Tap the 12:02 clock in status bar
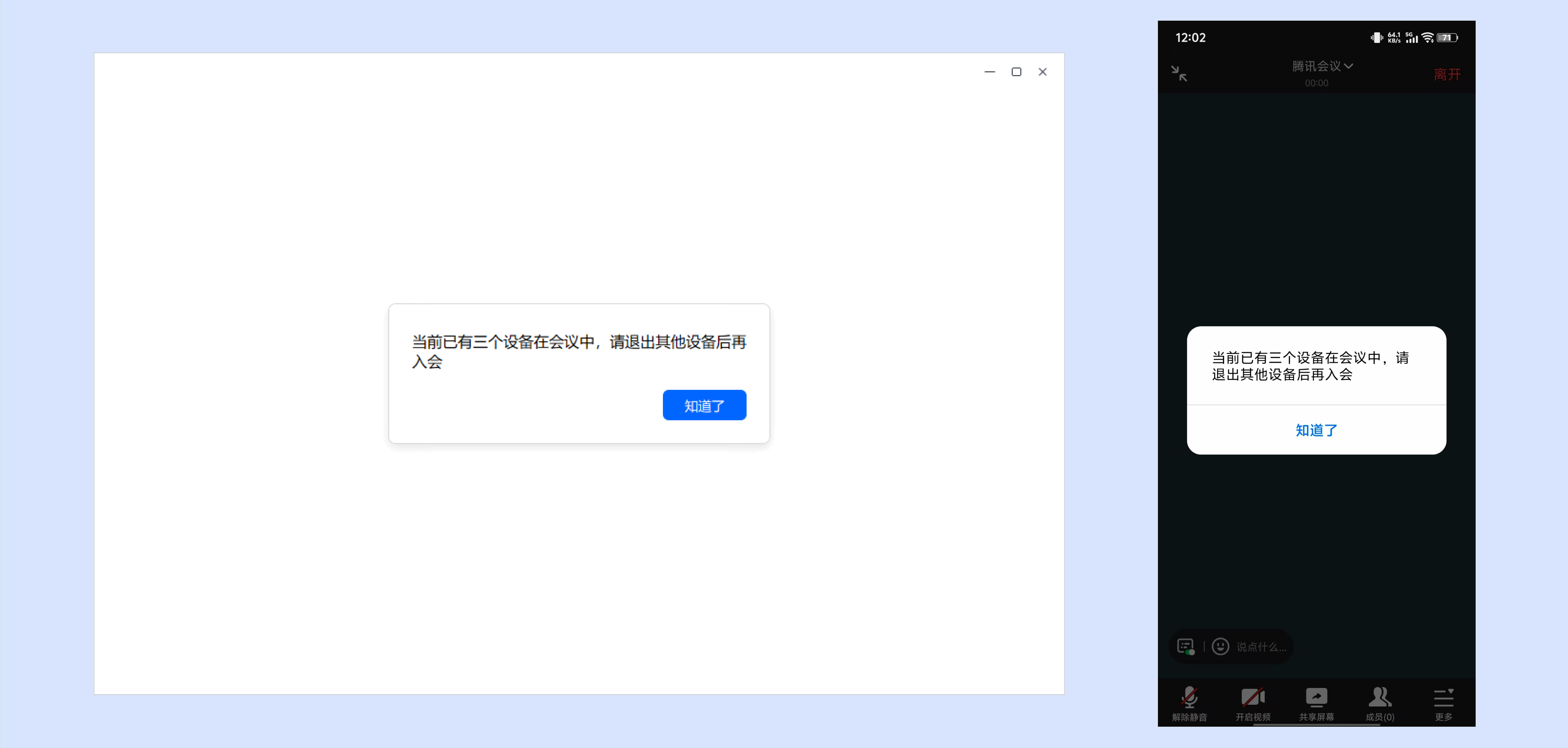This screenshot has height=748, width=1568. click(1190, 38)
